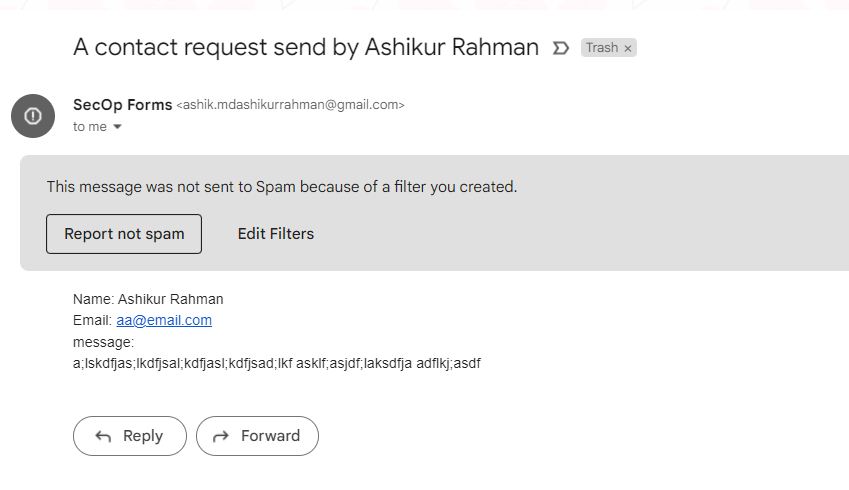Click the Forward button label
The width and height of the screenshot is (849, 490).
tap(270, 436)
